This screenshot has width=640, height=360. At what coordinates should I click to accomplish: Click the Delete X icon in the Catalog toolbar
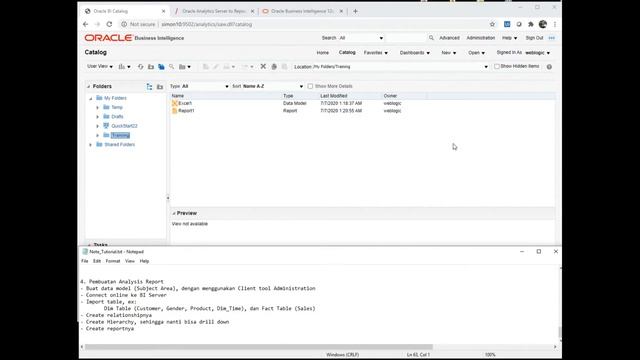click(263, 67)
